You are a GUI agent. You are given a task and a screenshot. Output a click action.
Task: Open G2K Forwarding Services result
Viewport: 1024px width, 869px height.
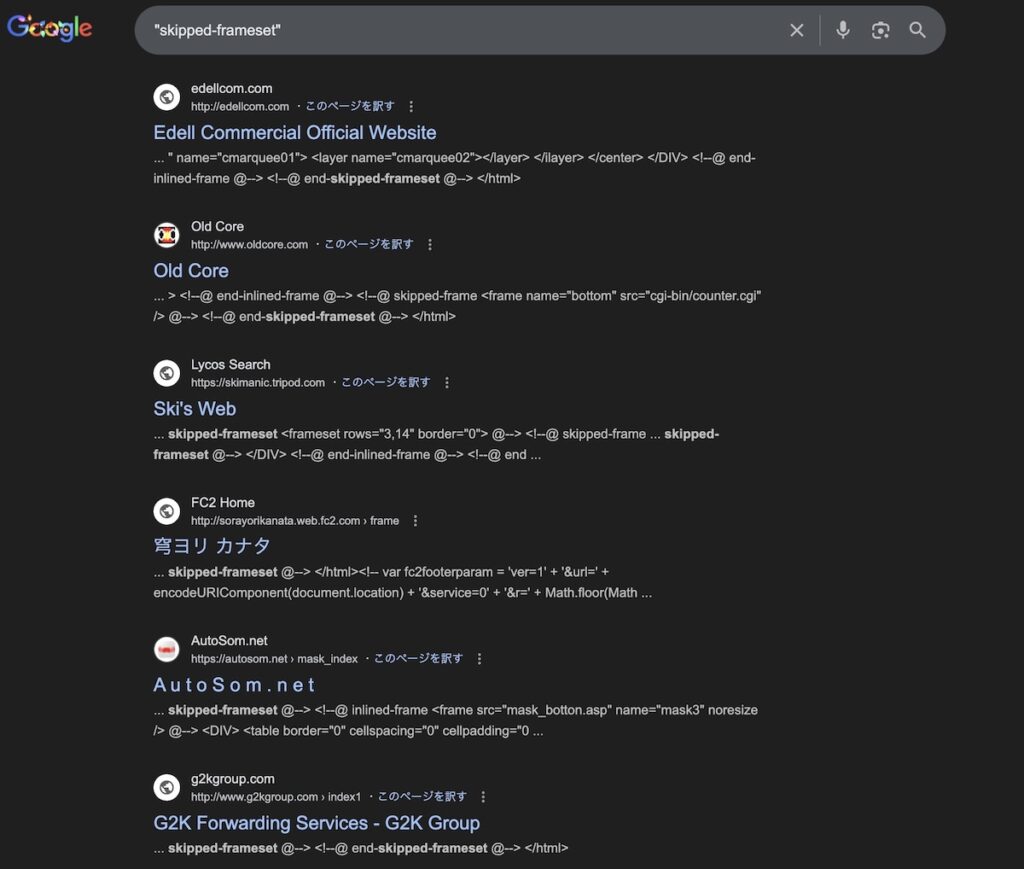(x=316, y=823)
